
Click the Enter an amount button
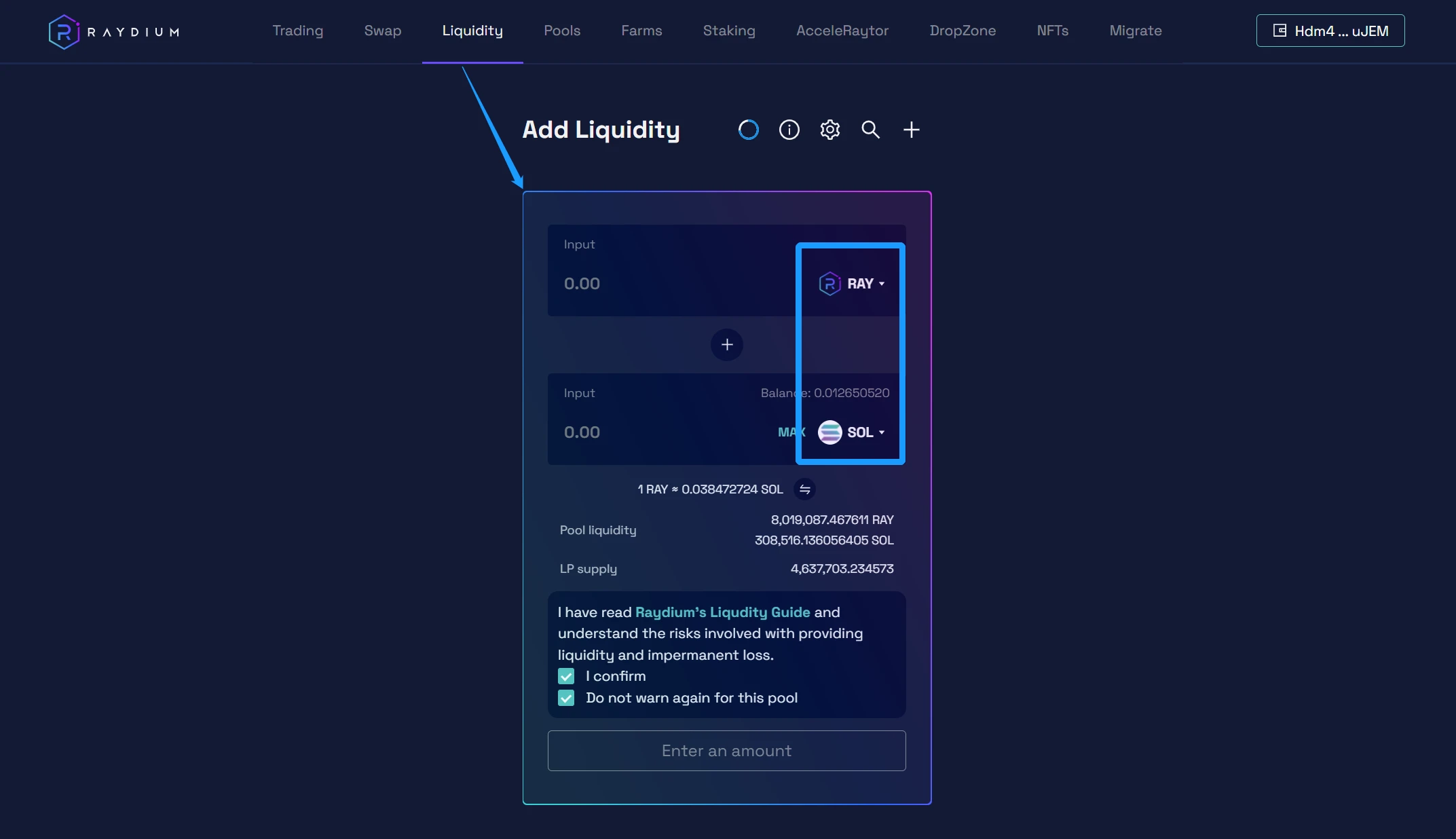pos(726,750)
